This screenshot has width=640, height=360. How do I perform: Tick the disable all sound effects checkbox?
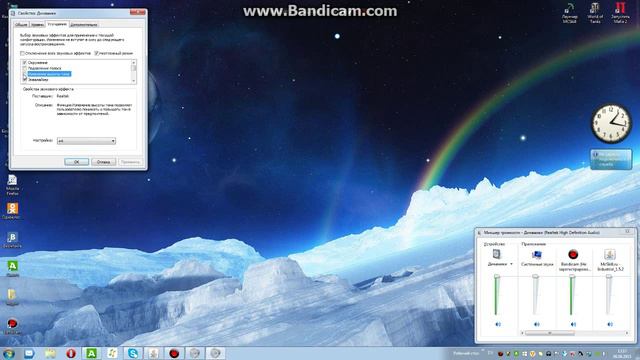click(23, 53)
